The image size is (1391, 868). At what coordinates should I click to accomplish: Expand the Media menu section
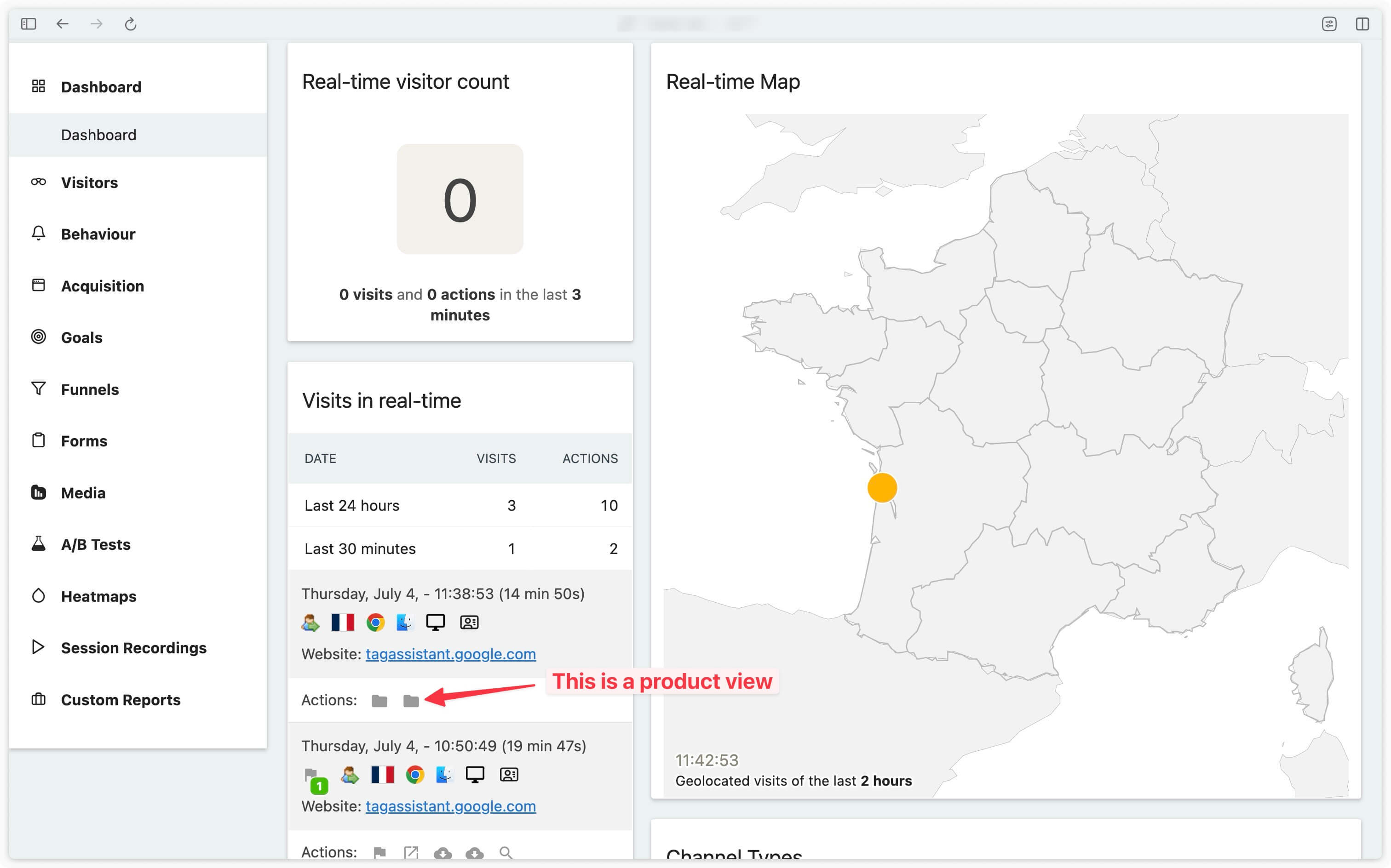[83, 492]
